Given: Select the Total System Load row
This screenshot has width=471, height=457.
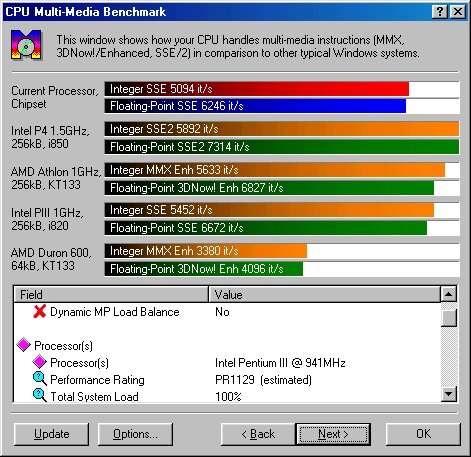Looking at the screenshot, I should pyautogui.click(x=227, y=396).
